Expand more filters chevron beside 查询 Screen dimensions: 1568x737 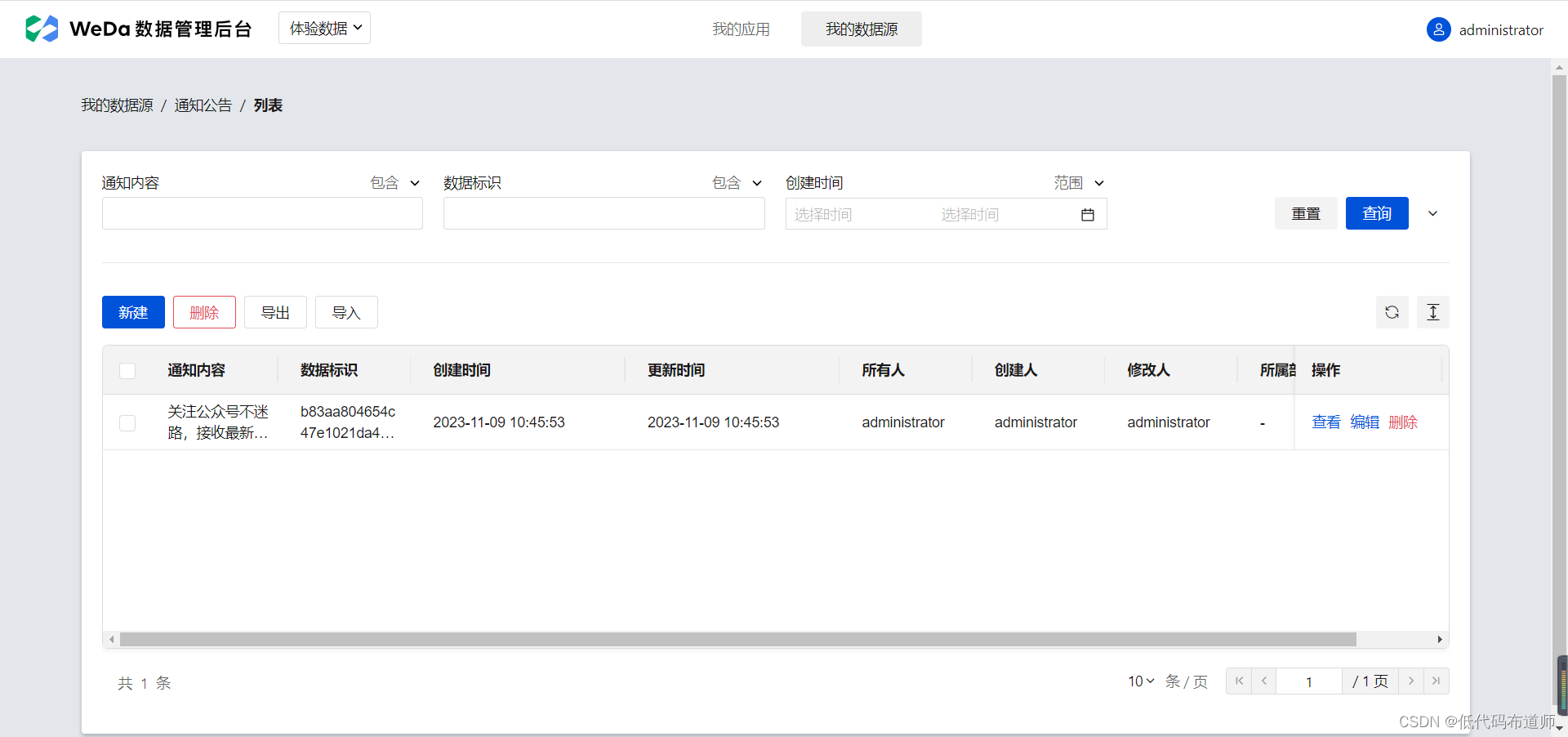click(1432, 213)
